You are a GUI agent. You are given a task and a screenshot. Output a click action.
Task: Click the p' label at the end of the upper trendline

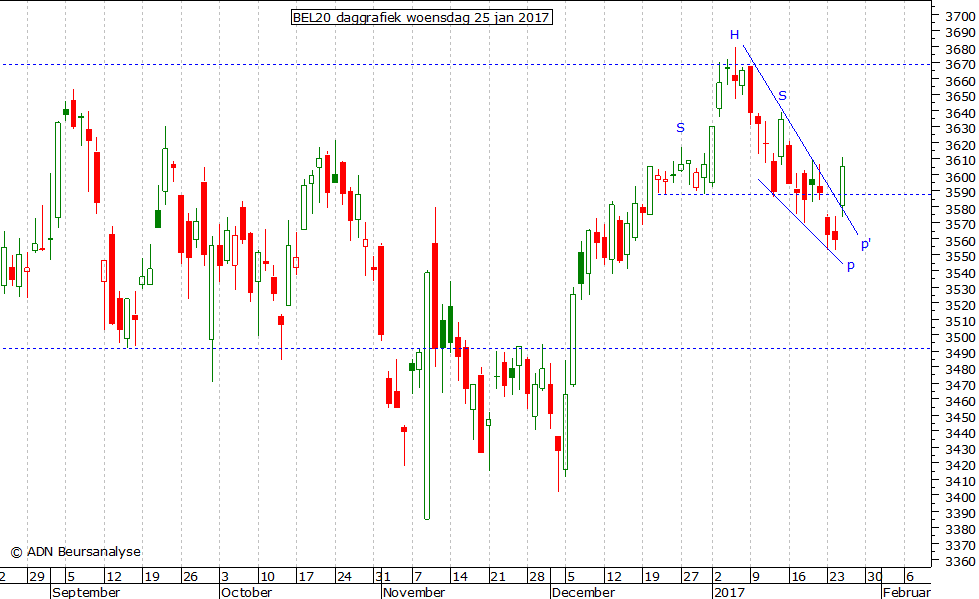pos(866,244)
